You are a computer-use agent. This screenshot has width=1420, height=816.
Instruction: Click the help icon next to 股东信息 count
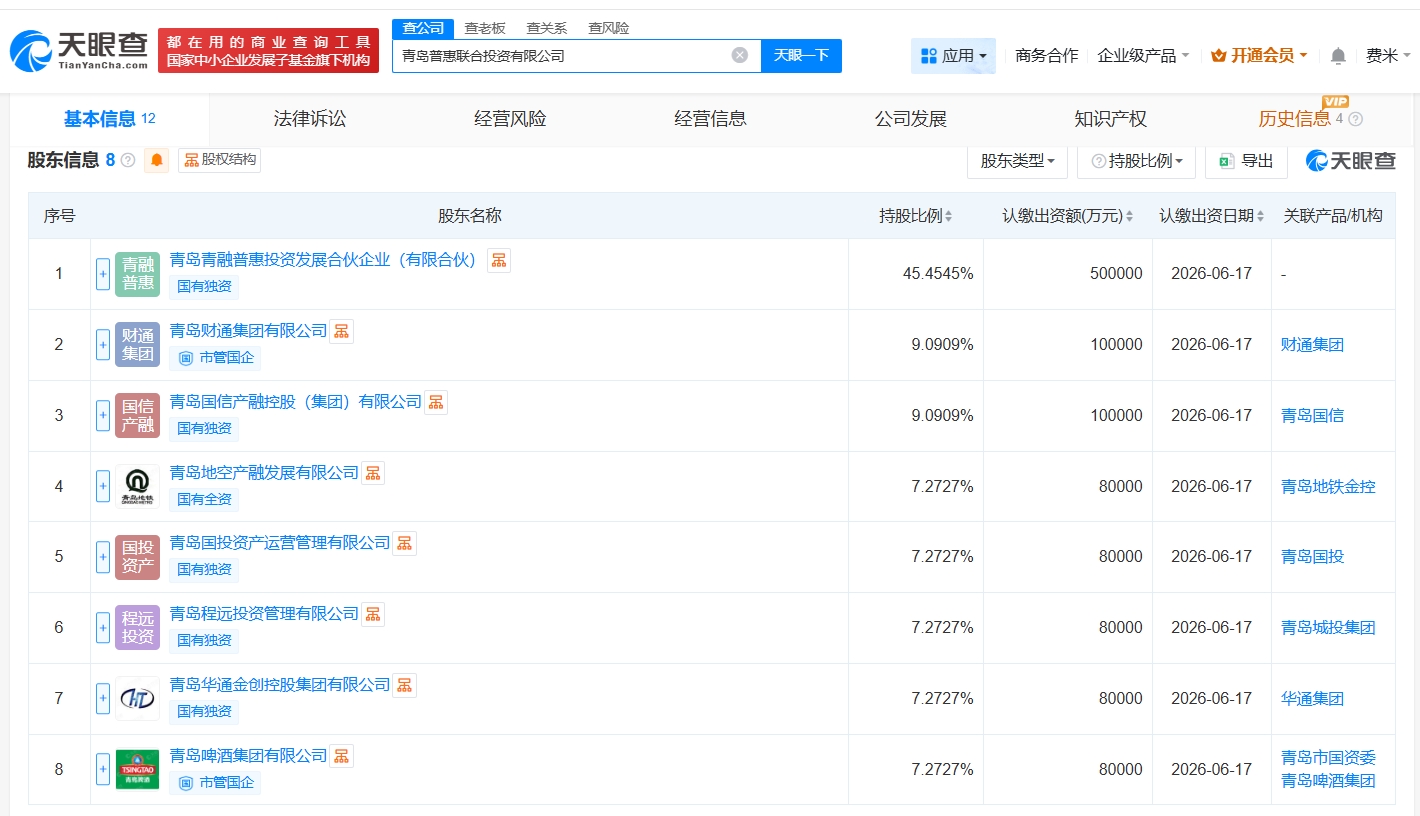click(128, 160)
